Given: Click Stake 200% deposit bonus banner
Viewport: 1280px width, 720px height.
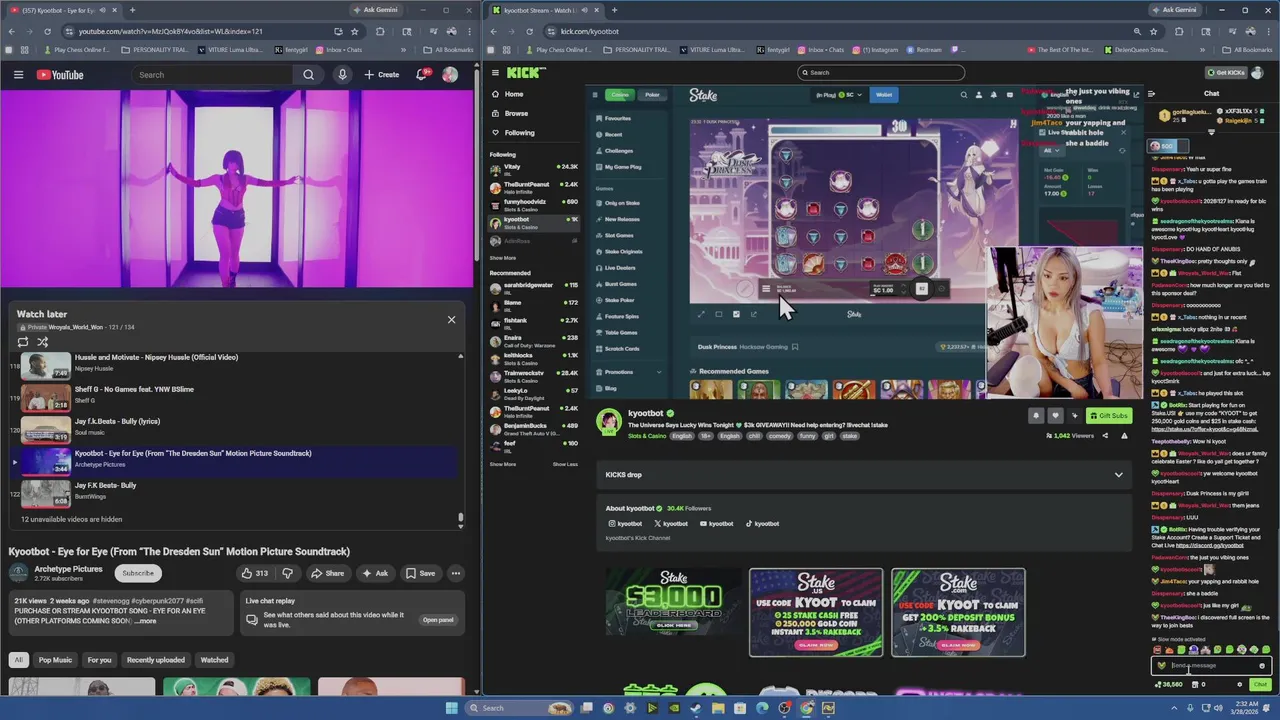Looking at the screenshot, I should point(958,612).
